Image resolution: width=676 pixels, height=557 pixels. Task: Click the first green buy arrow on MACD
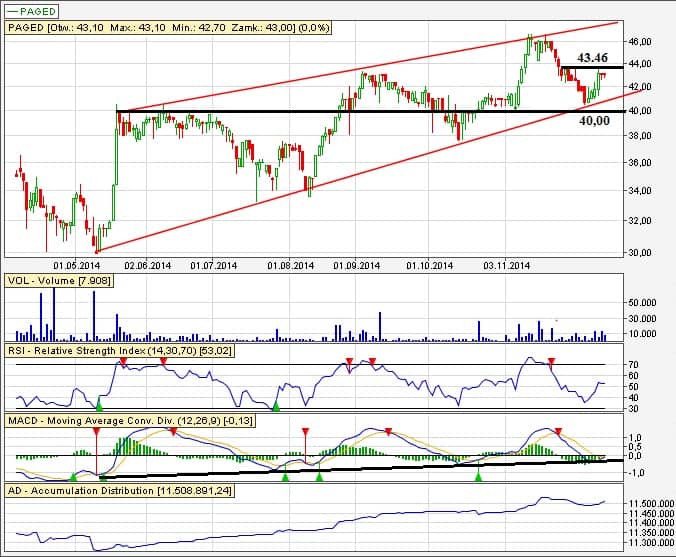point(73,477)
